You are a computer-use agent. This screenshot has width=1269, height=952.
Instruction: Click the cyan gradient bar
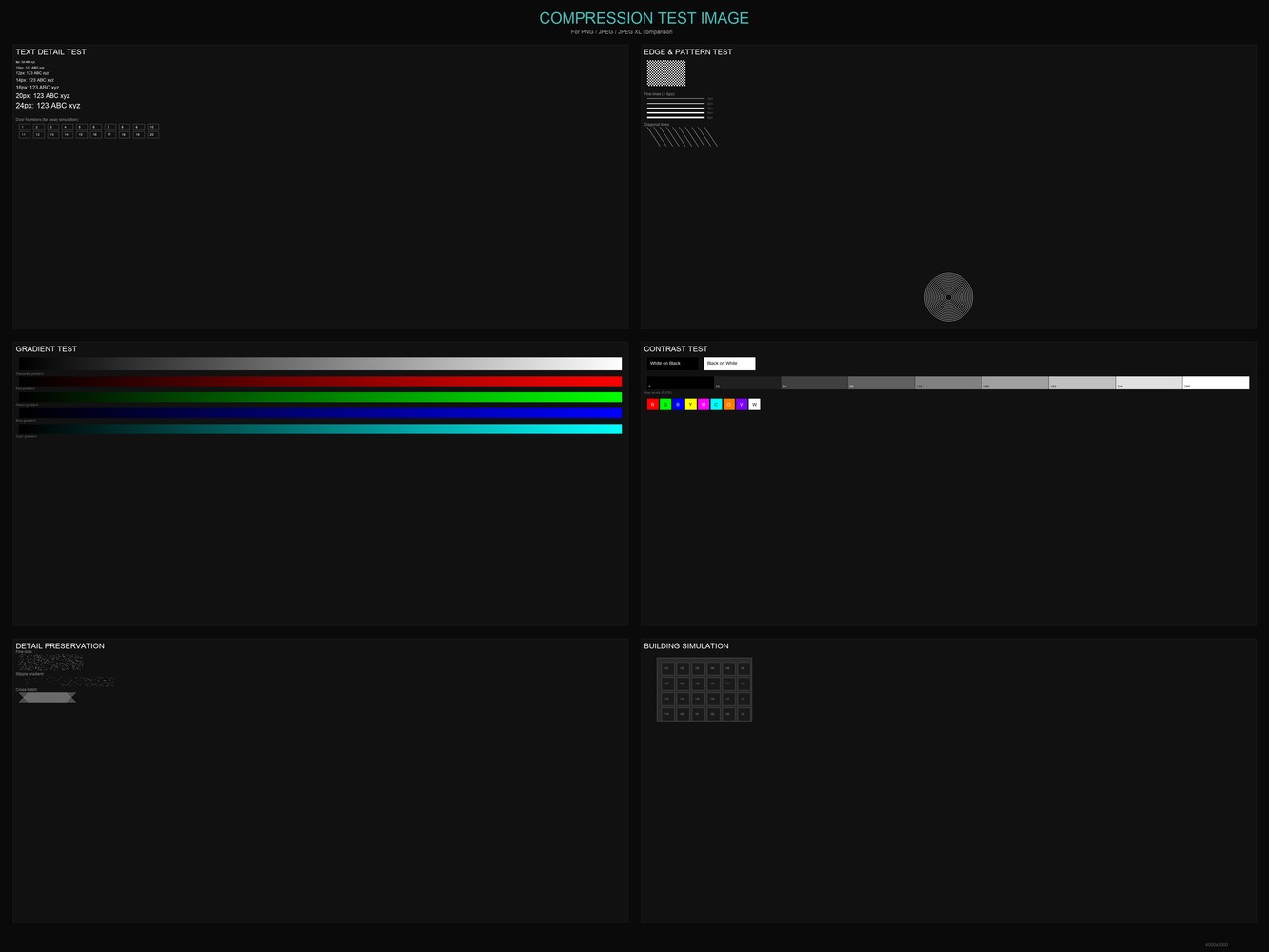coord(320,428)
